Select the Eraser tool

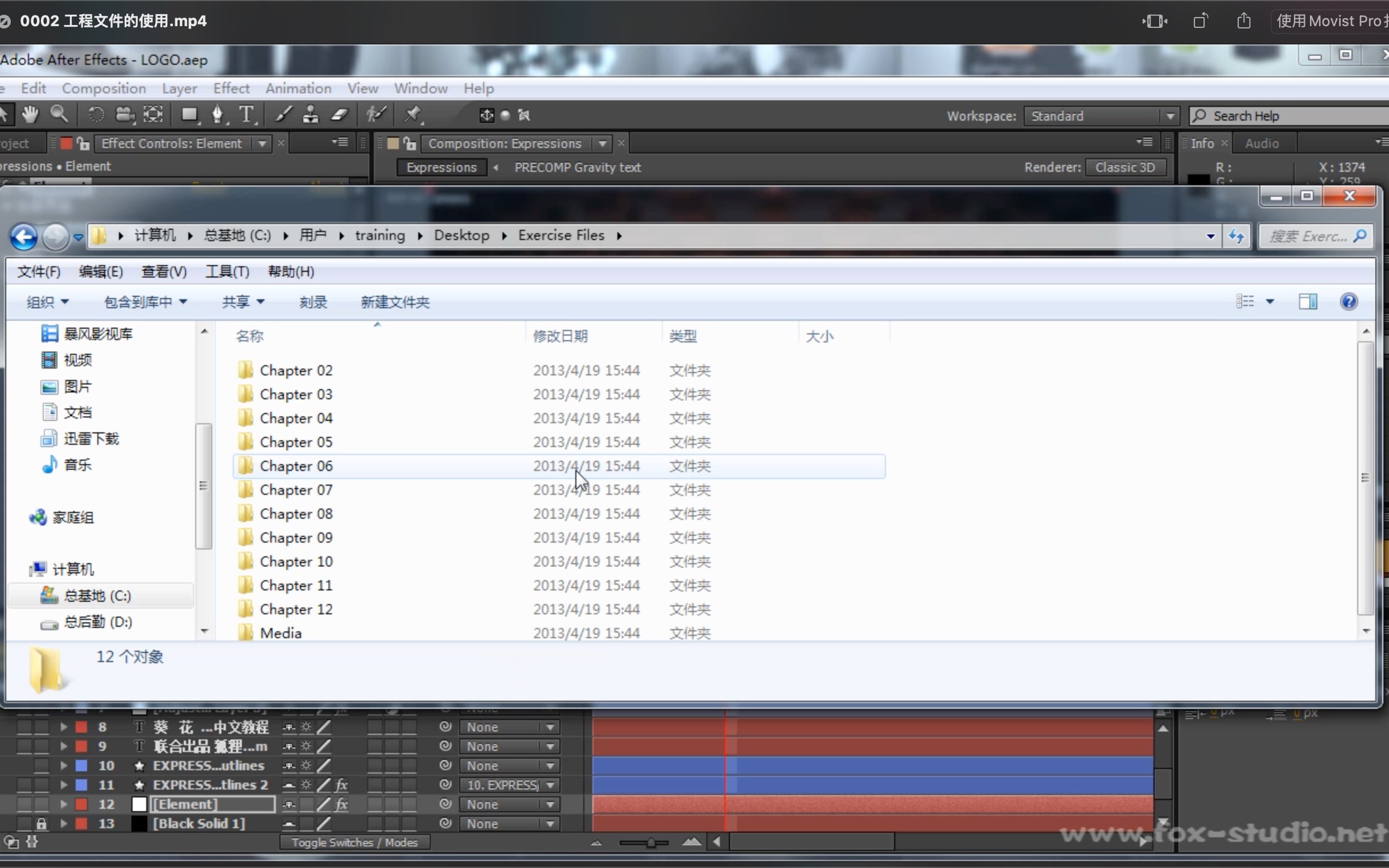pos(339,115)
